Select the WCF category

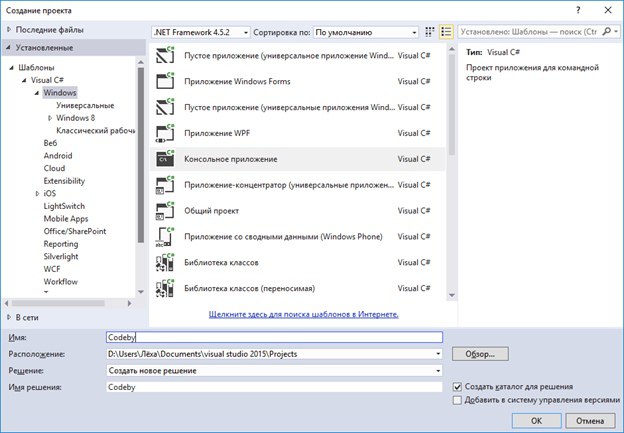(x=52, y=269)
